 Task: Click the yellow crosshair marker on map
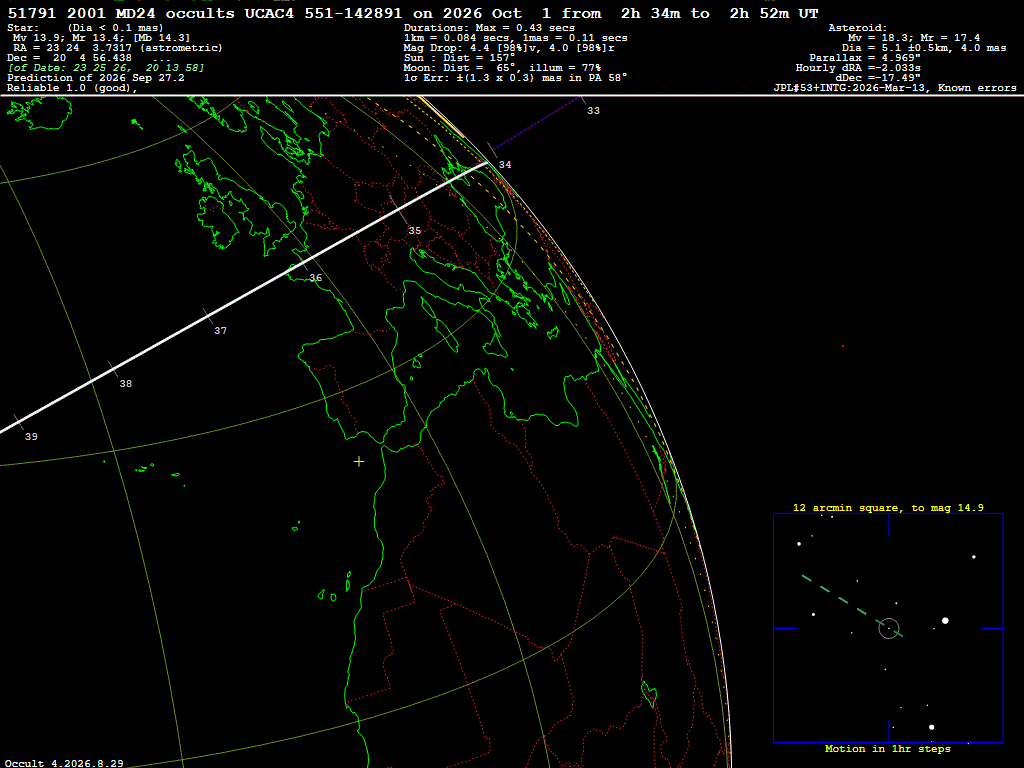click(359, 462)
